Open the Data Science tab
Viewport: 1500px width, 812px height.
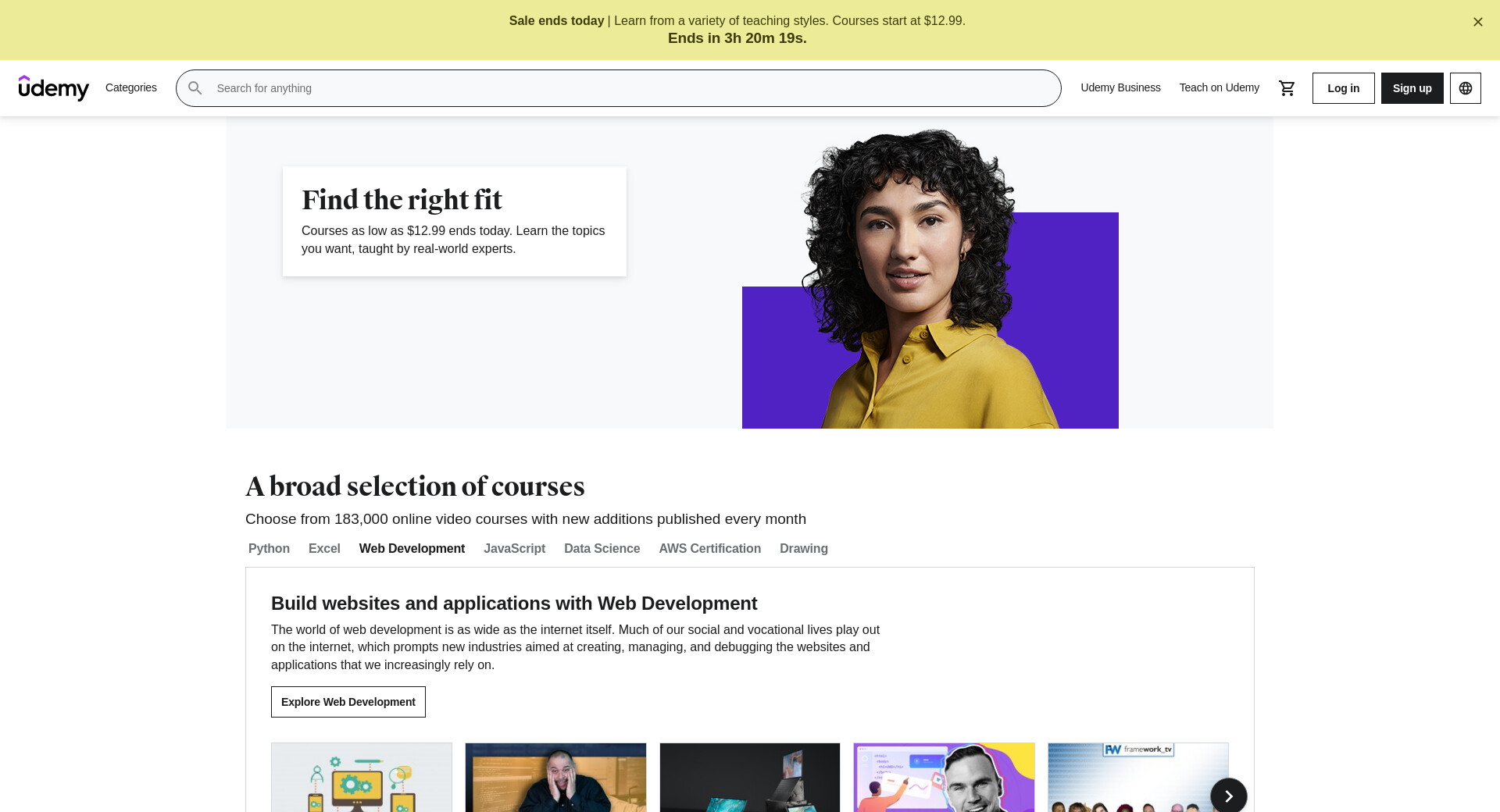[602, 548]
